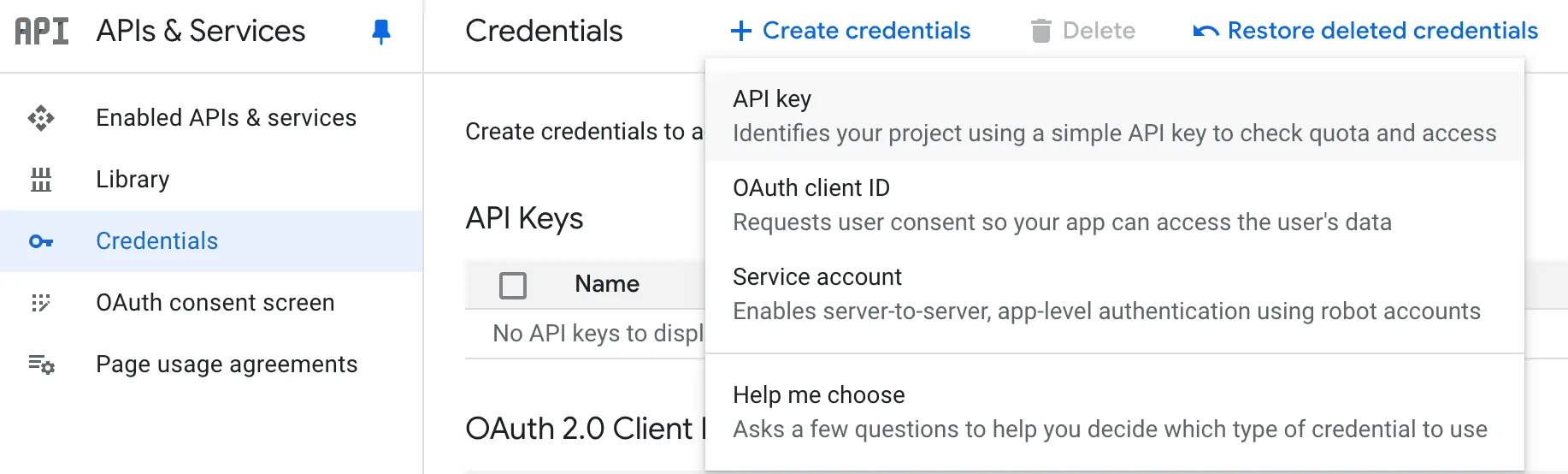Click the API logo icon
Viewport: 1568px width, 474px height.
41,31
